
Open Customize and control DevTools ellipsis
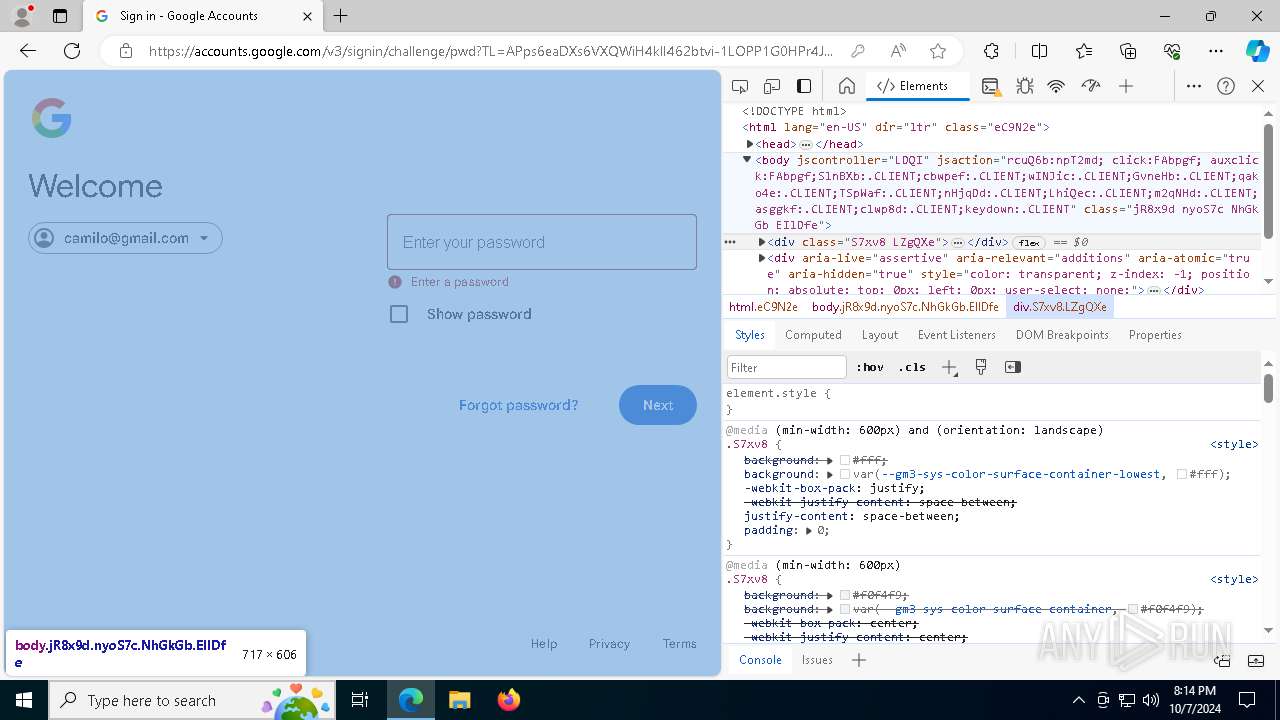(1194, 87)
